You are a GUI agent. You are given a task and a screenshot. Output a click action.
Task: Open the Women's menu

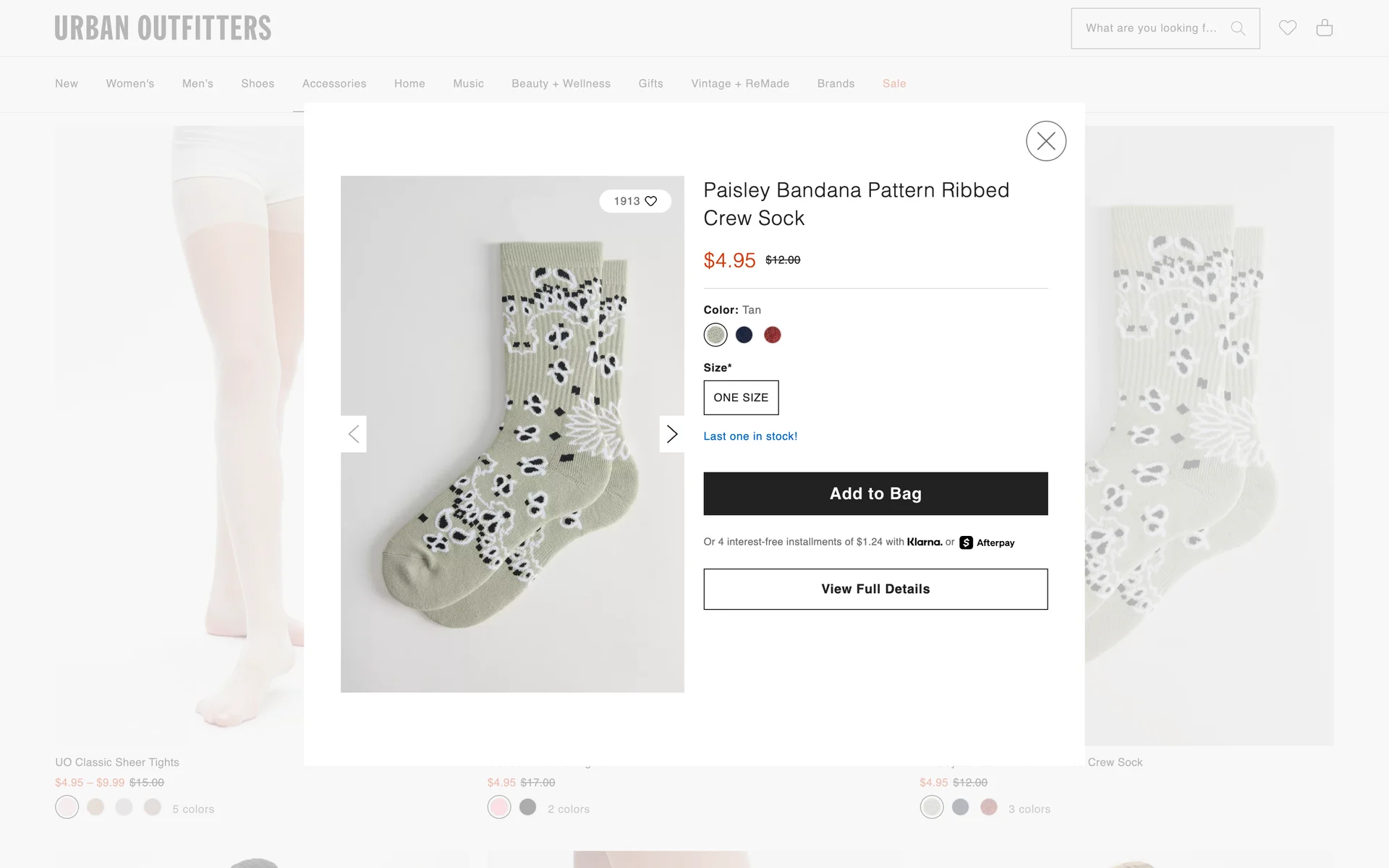coord(130,84)
